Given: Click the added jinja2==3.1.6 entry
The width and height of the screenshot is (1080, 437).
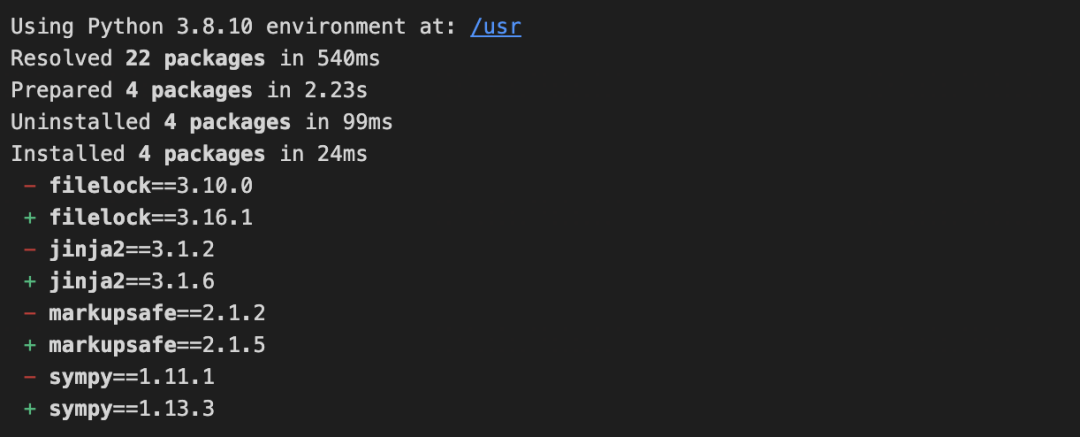Looking at the screenshot, I should pyautogui.click(x=132, y=282).
